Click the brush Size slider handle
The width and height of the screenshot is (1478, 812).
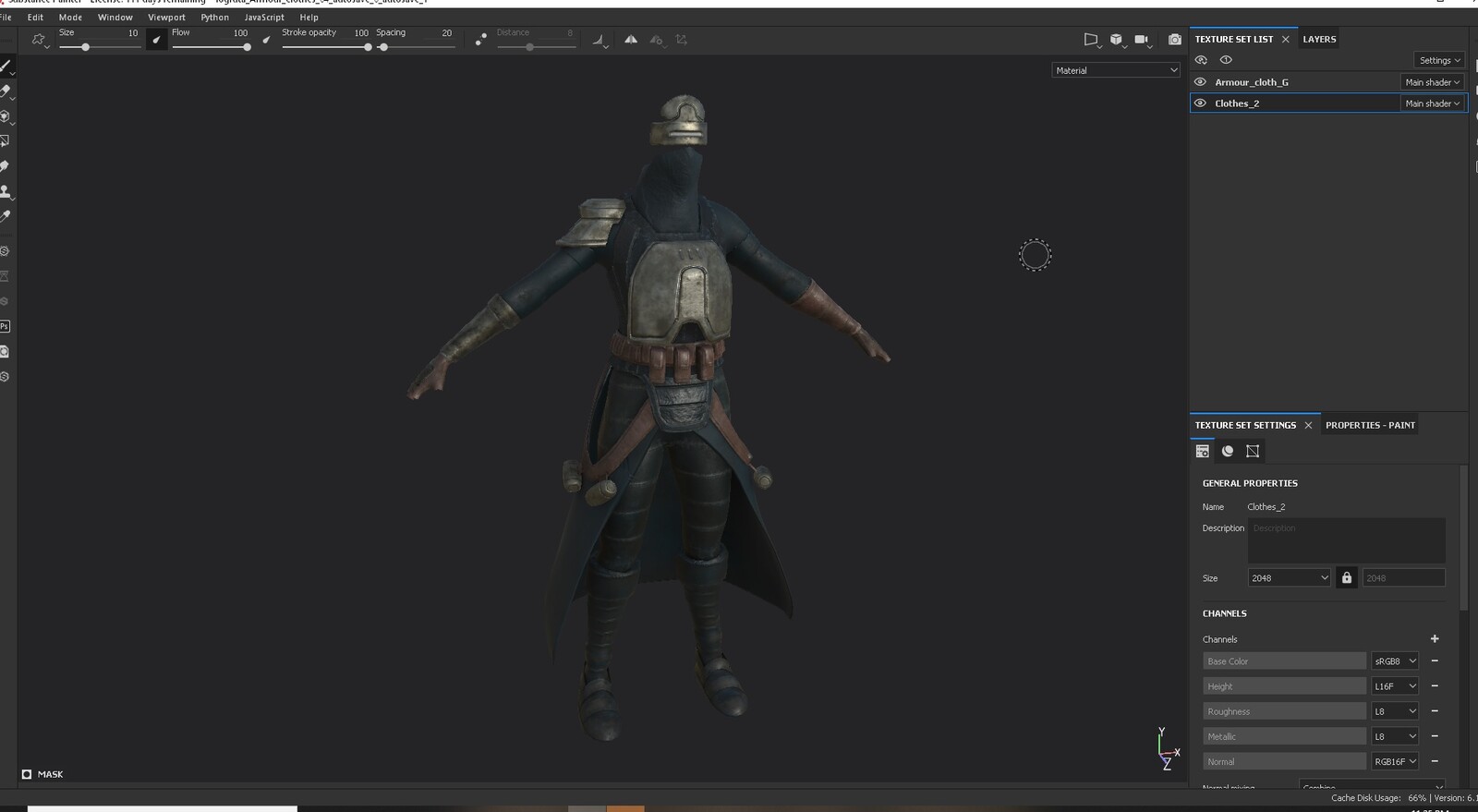85,47
